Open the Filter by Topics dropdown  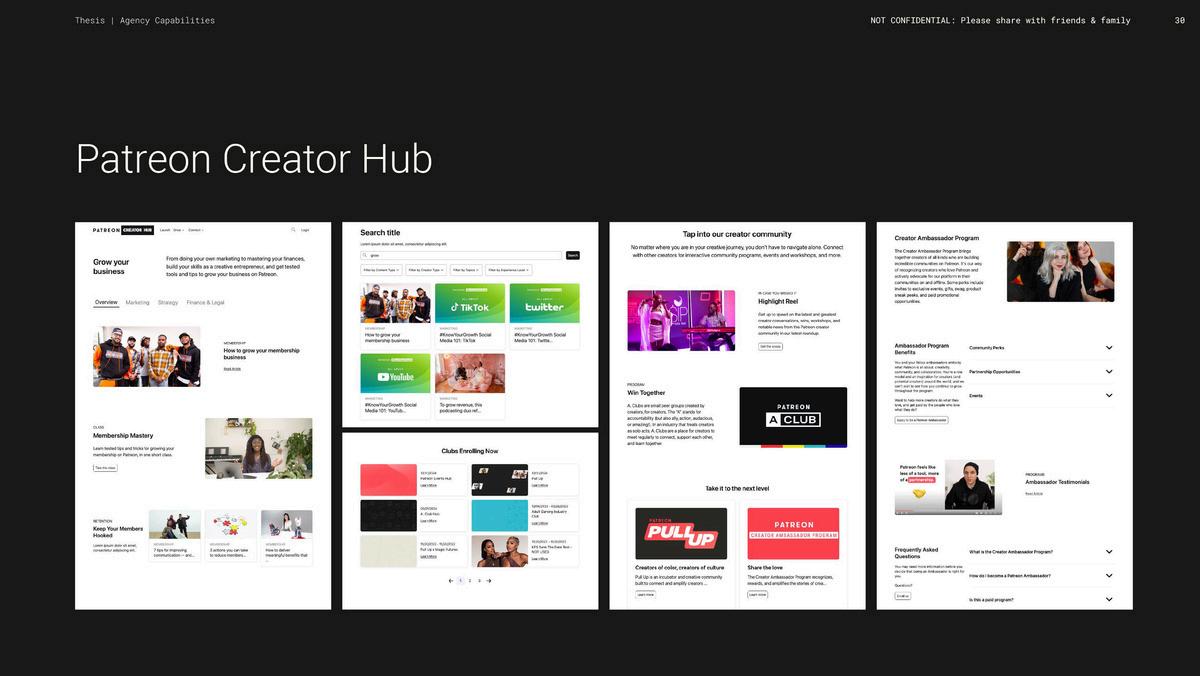click(x=466, y=270)
